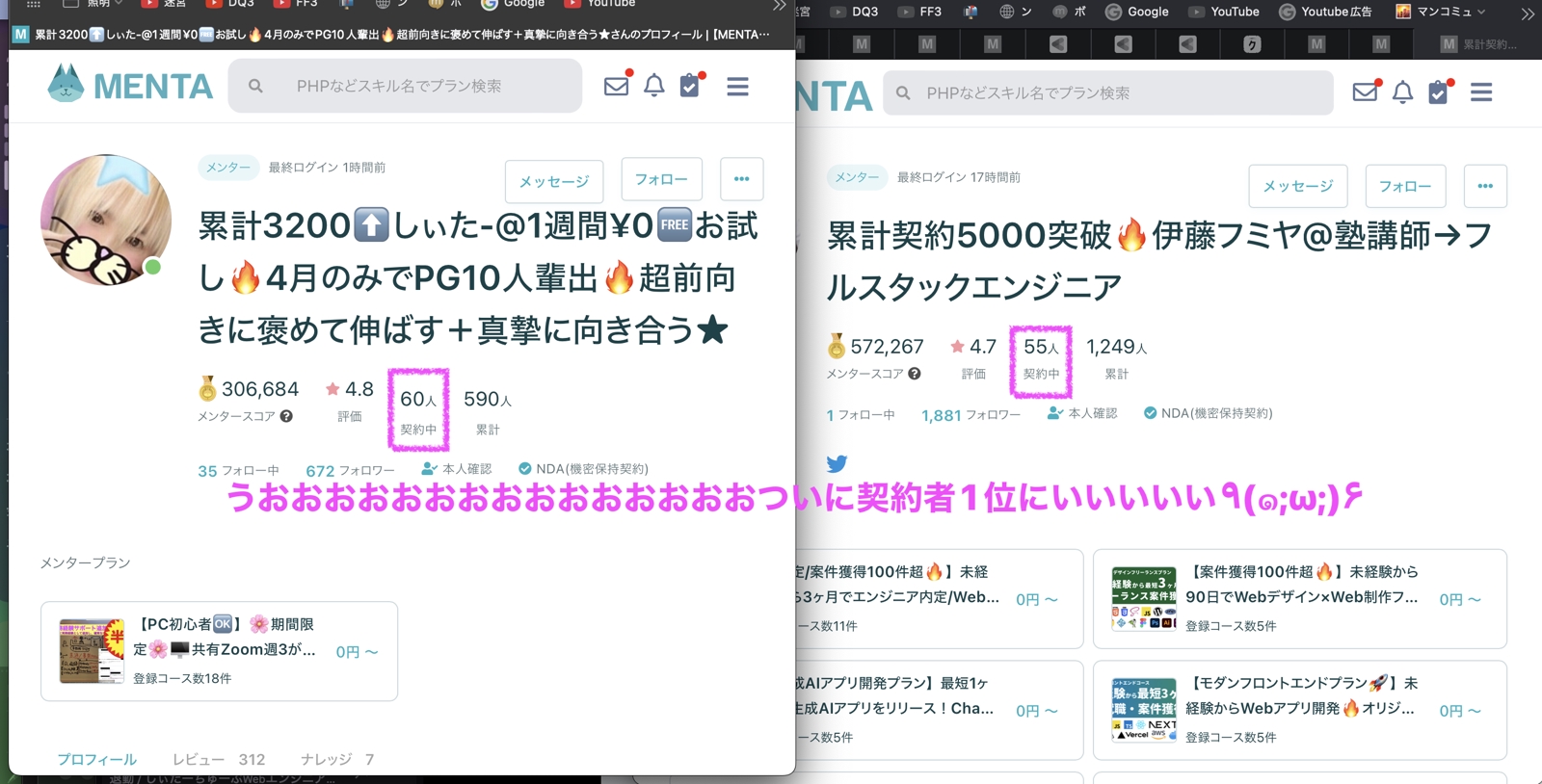Image resolution: width=1542 pixels, height=784 pixels.
Task: Open 1,881 フォロワー list
Action: [970, 415]
